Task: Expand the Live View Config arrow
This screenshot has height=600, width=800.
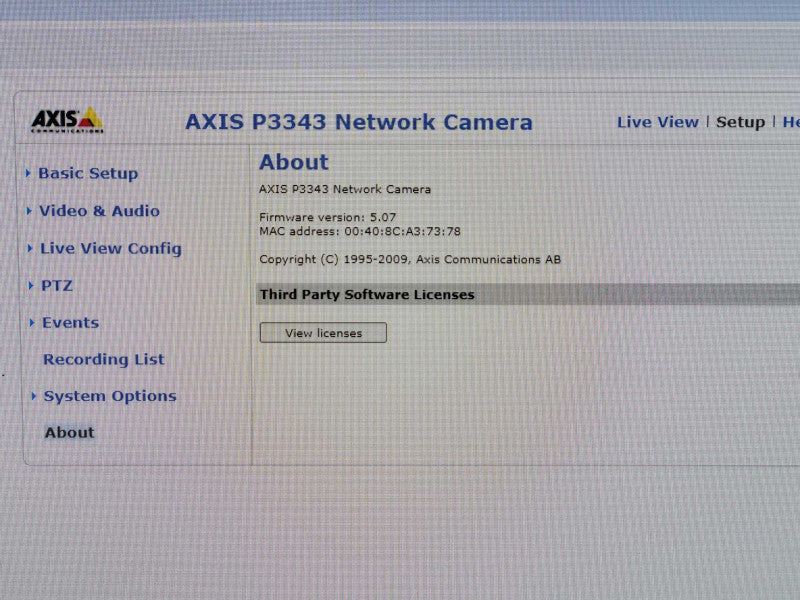Action: (x=30, y=248)
